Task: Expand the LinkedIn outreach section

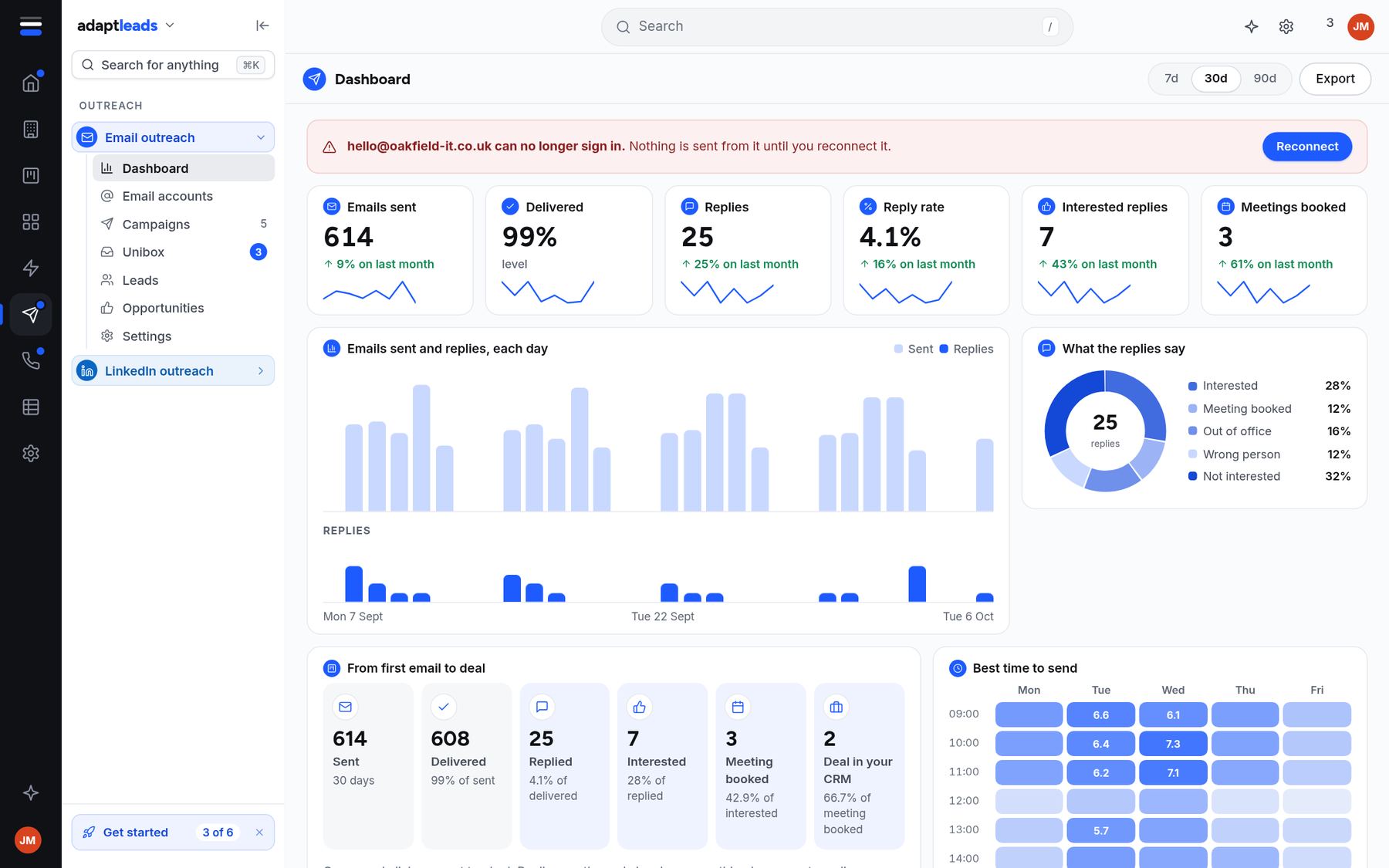Action: 173,371
